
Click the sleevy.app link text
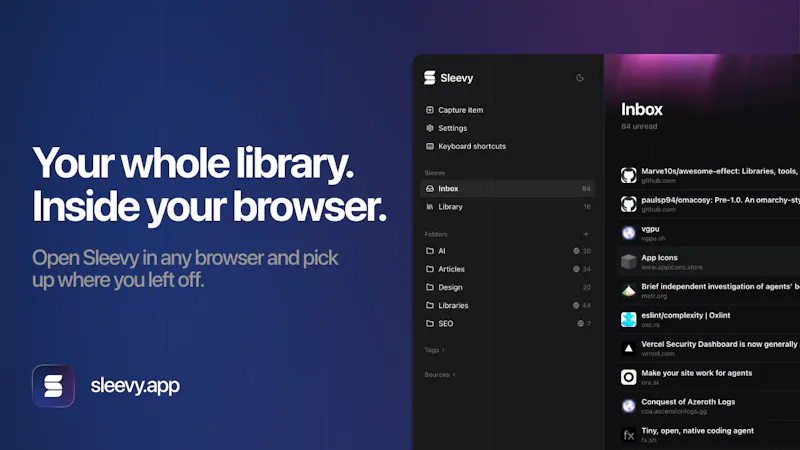135,386
